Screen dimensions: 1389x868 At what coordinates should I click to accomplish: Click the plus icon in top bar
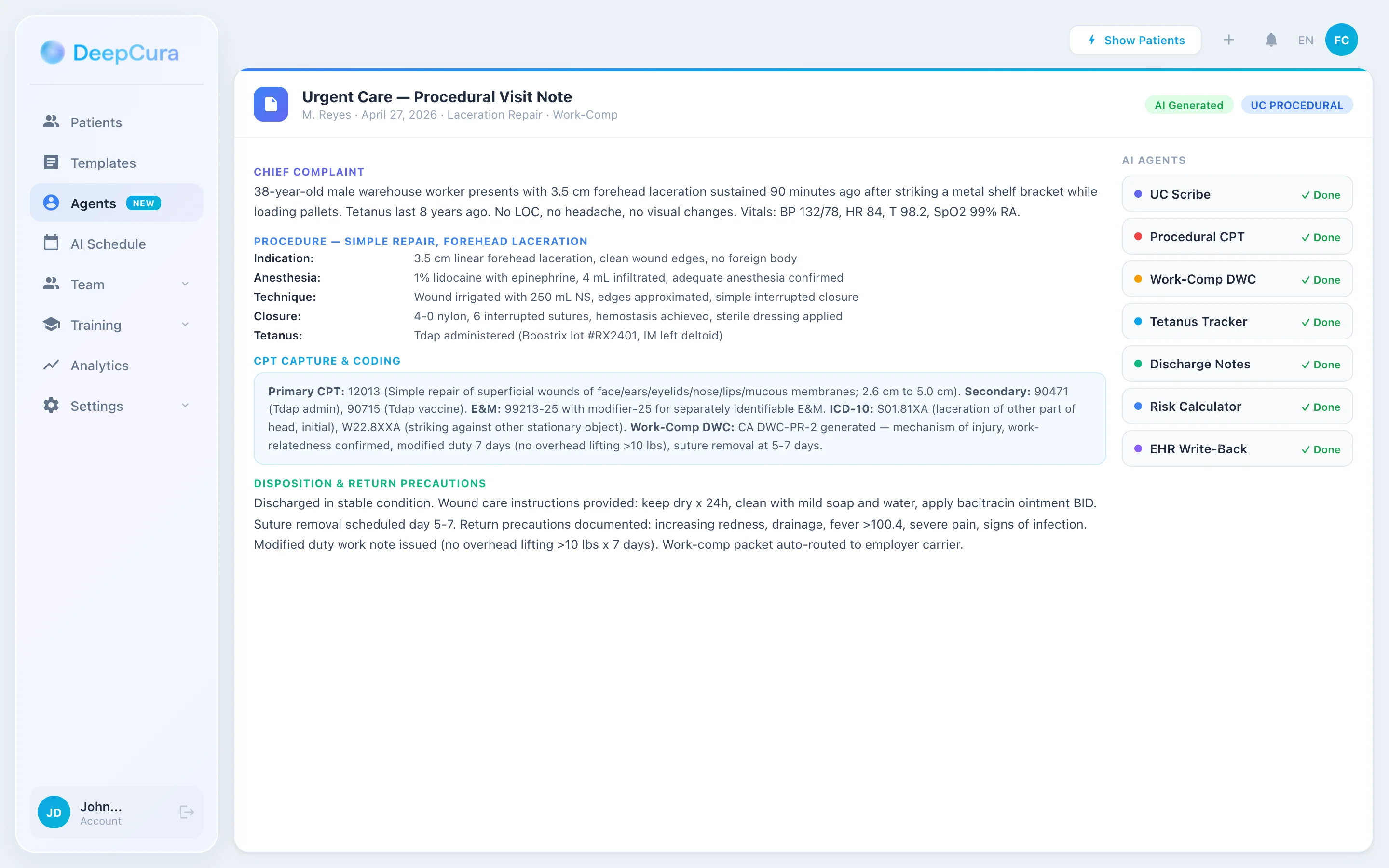click(x=1228, y=40)
